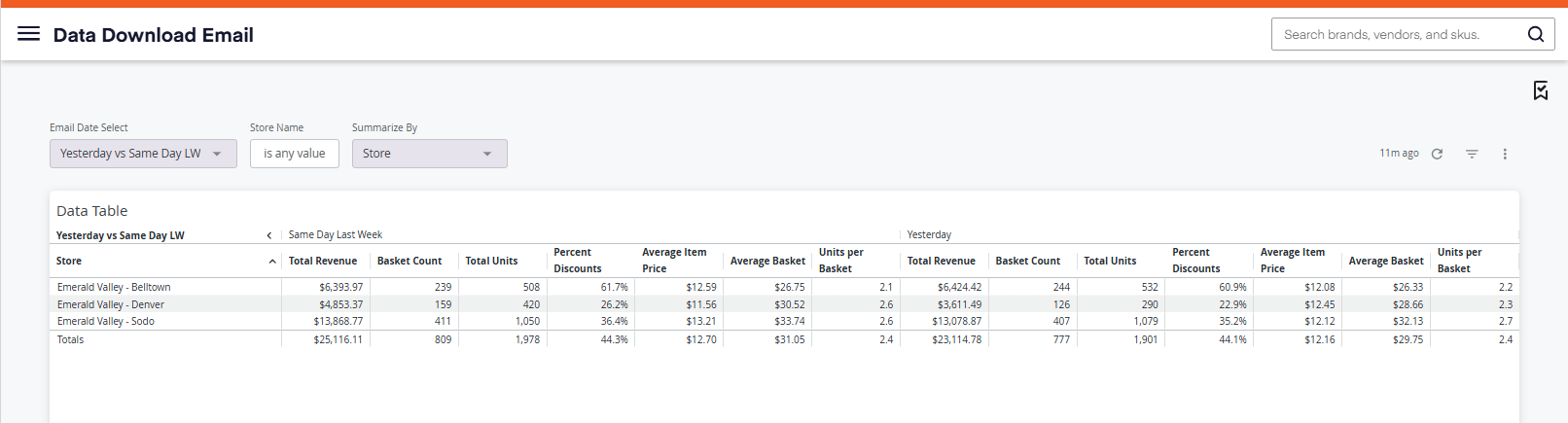This screenshot has height=423, width=1568.
Task: Toggle the dashboard filters icon
Action: click(x=1472, y=154)
